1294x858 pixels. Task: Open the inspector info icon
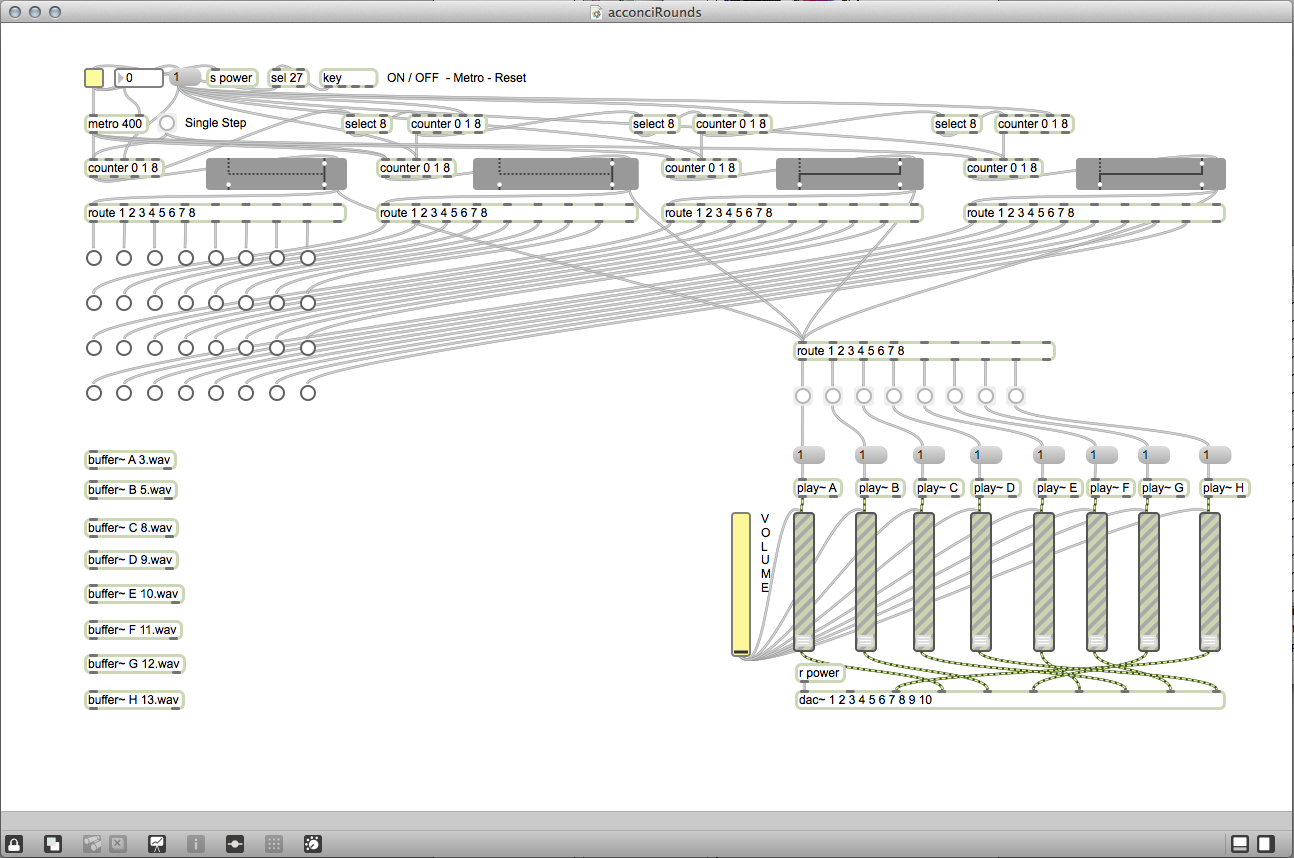(x=195, y=843)
